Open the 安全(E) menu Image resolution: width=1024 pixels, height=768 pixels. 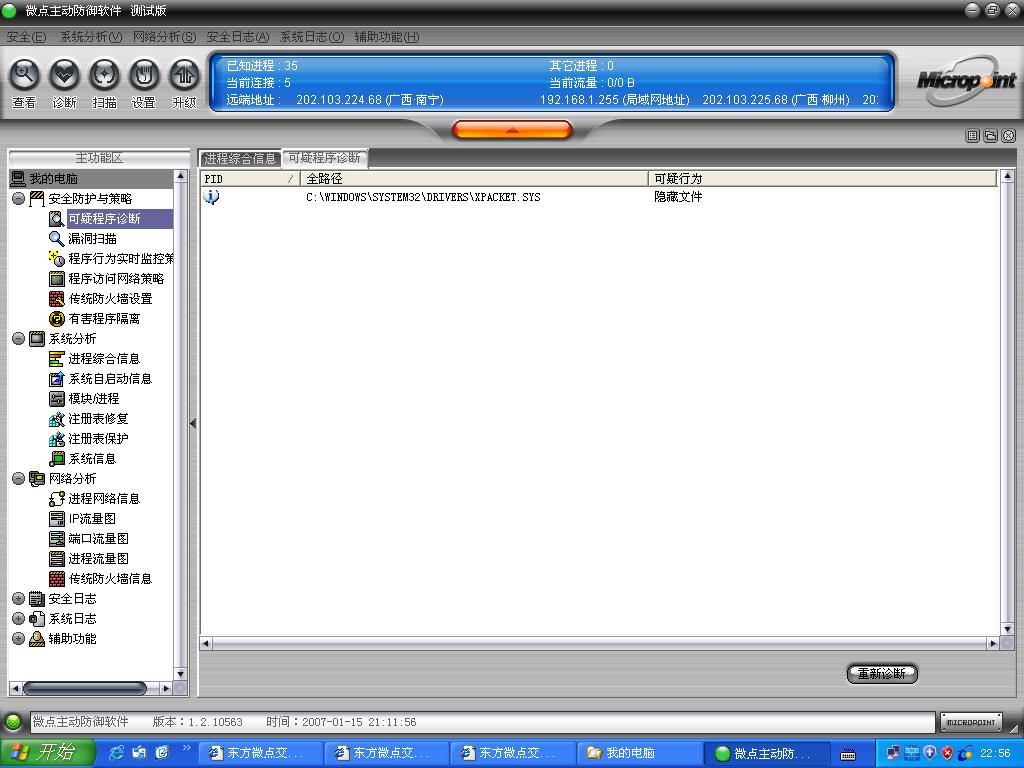coord(26,37)
